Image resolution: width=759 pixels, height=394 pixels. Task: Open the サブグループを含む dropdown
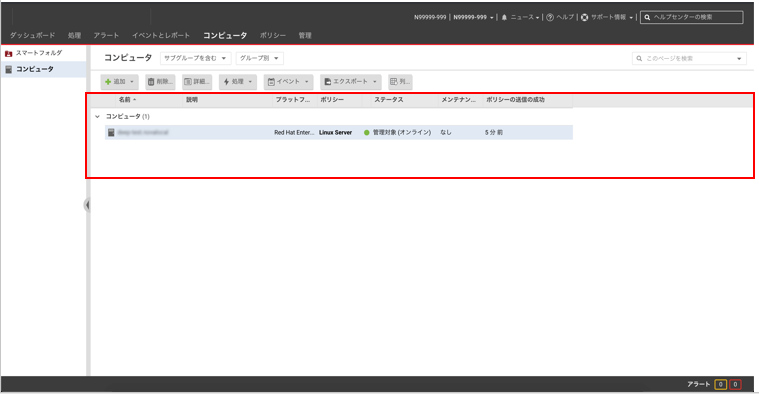[195, 58]
